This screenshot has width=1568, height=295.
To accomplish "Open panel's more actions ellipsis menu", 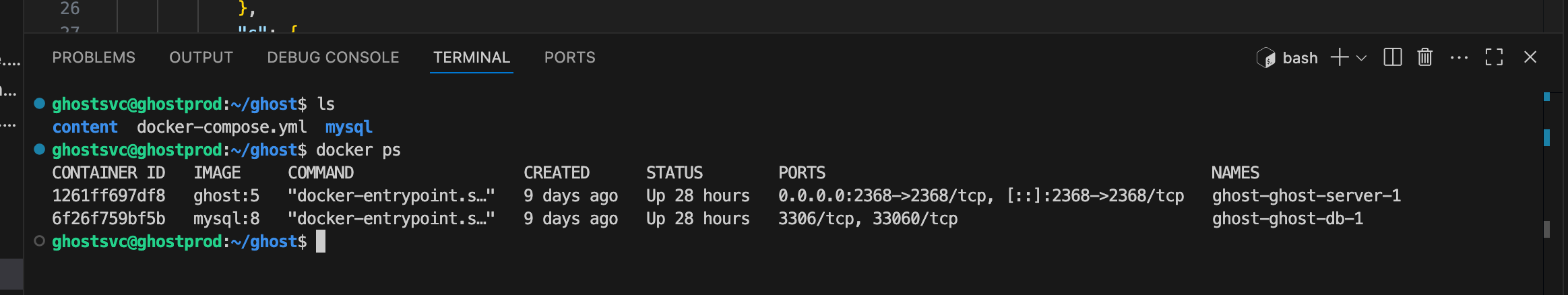I will click(x=1459, y=58).
